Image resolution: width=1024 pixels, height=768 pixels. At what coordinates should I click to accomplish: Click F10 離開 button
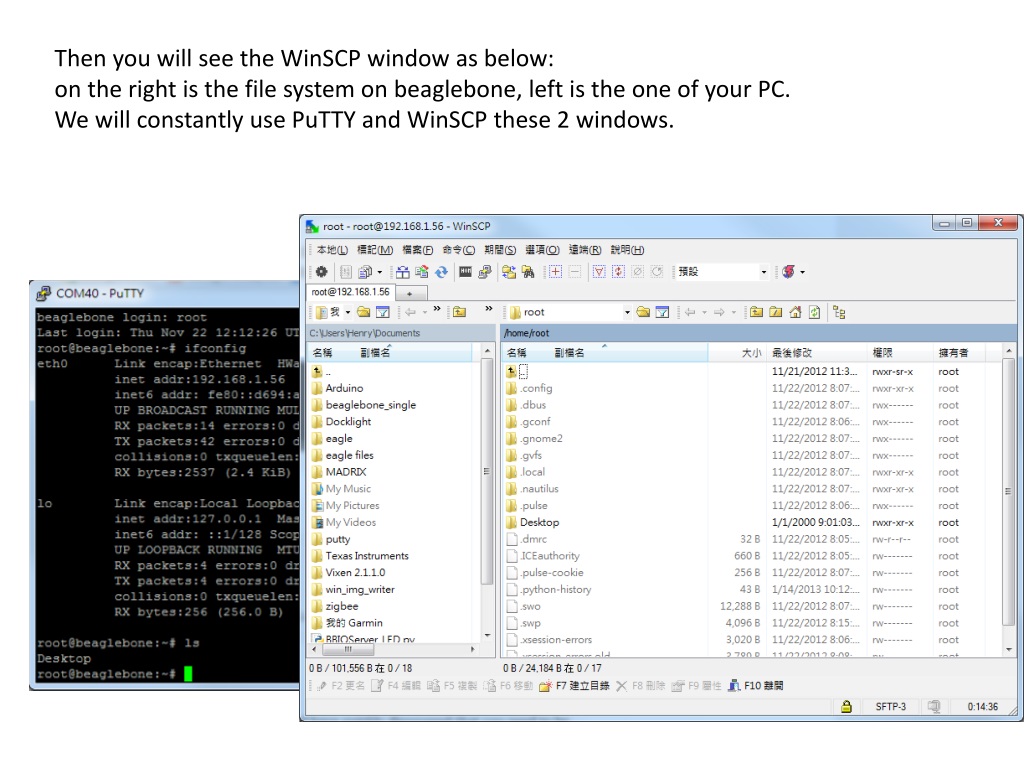[x=756, y=686]
